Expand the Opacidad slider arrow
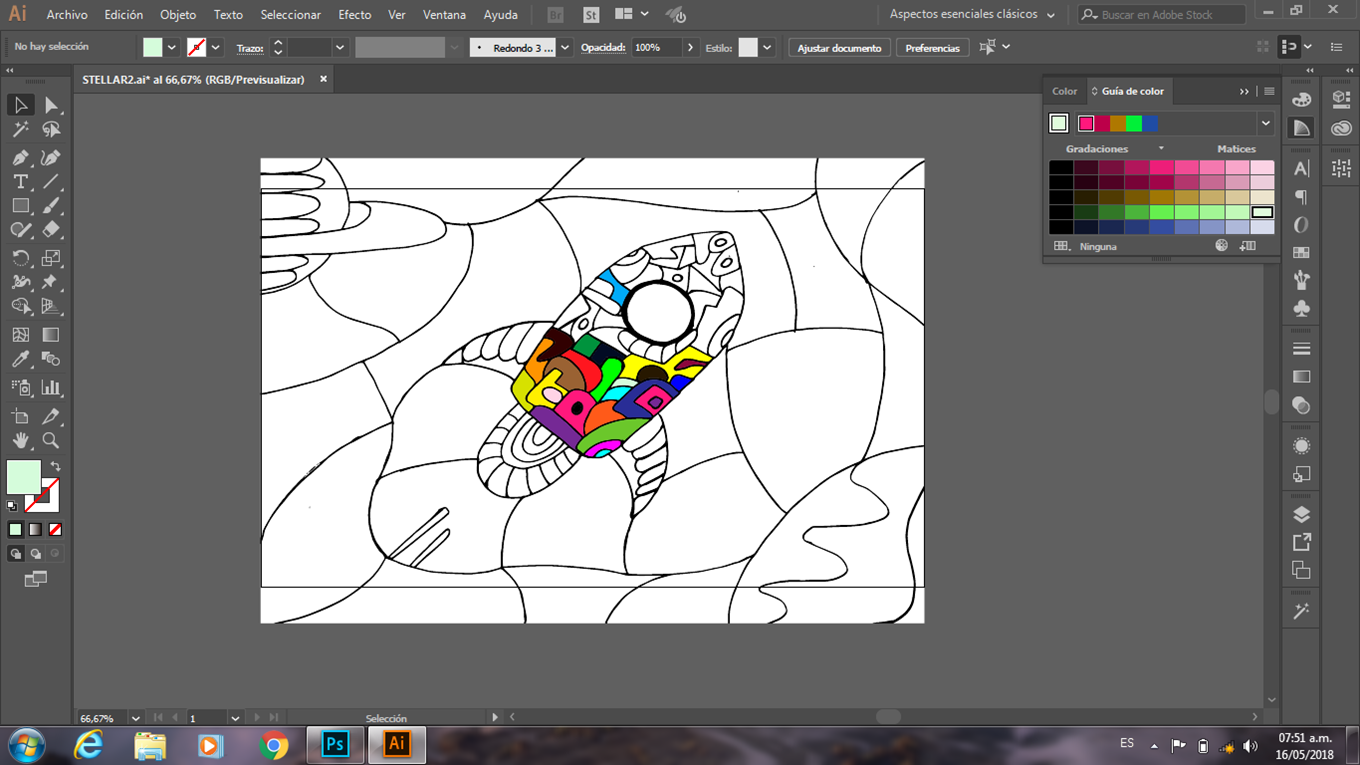1360x765 pixels. pos(690,47)
